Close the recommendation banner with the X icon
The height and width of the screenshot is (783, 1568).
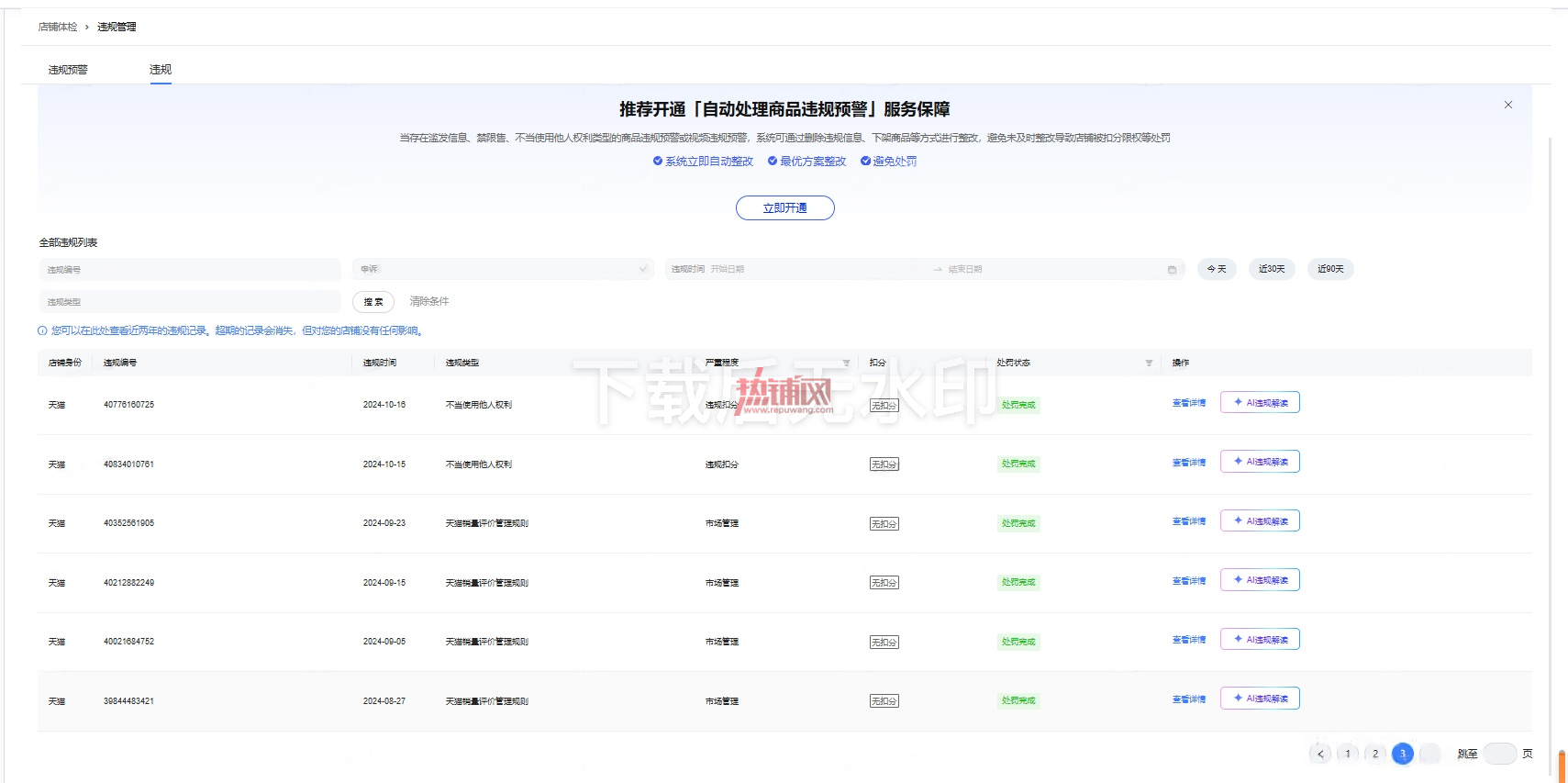pyautogui.click(x=1508, y=105)
